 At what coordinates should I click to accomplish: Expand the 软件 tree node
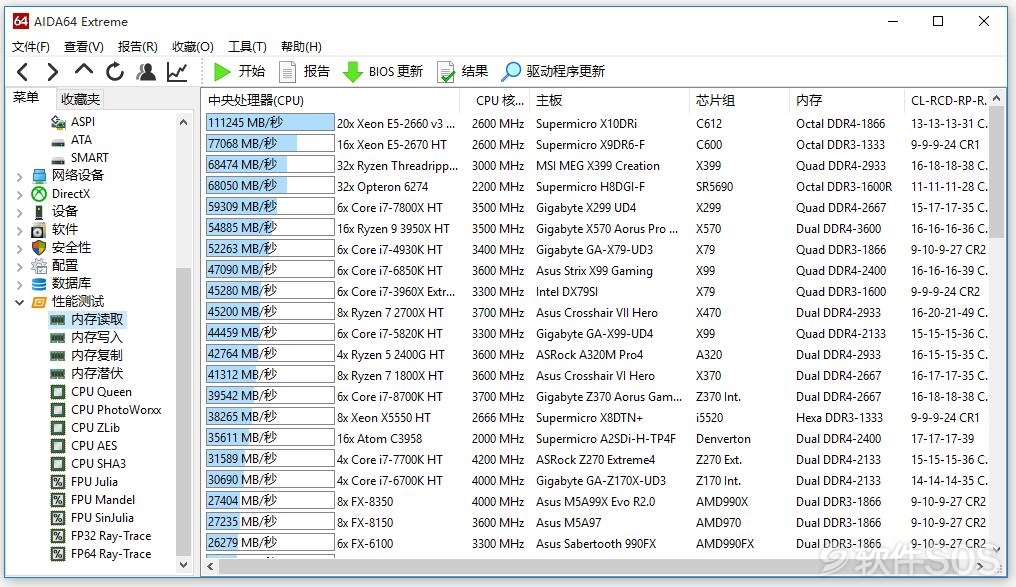[19, 230]
